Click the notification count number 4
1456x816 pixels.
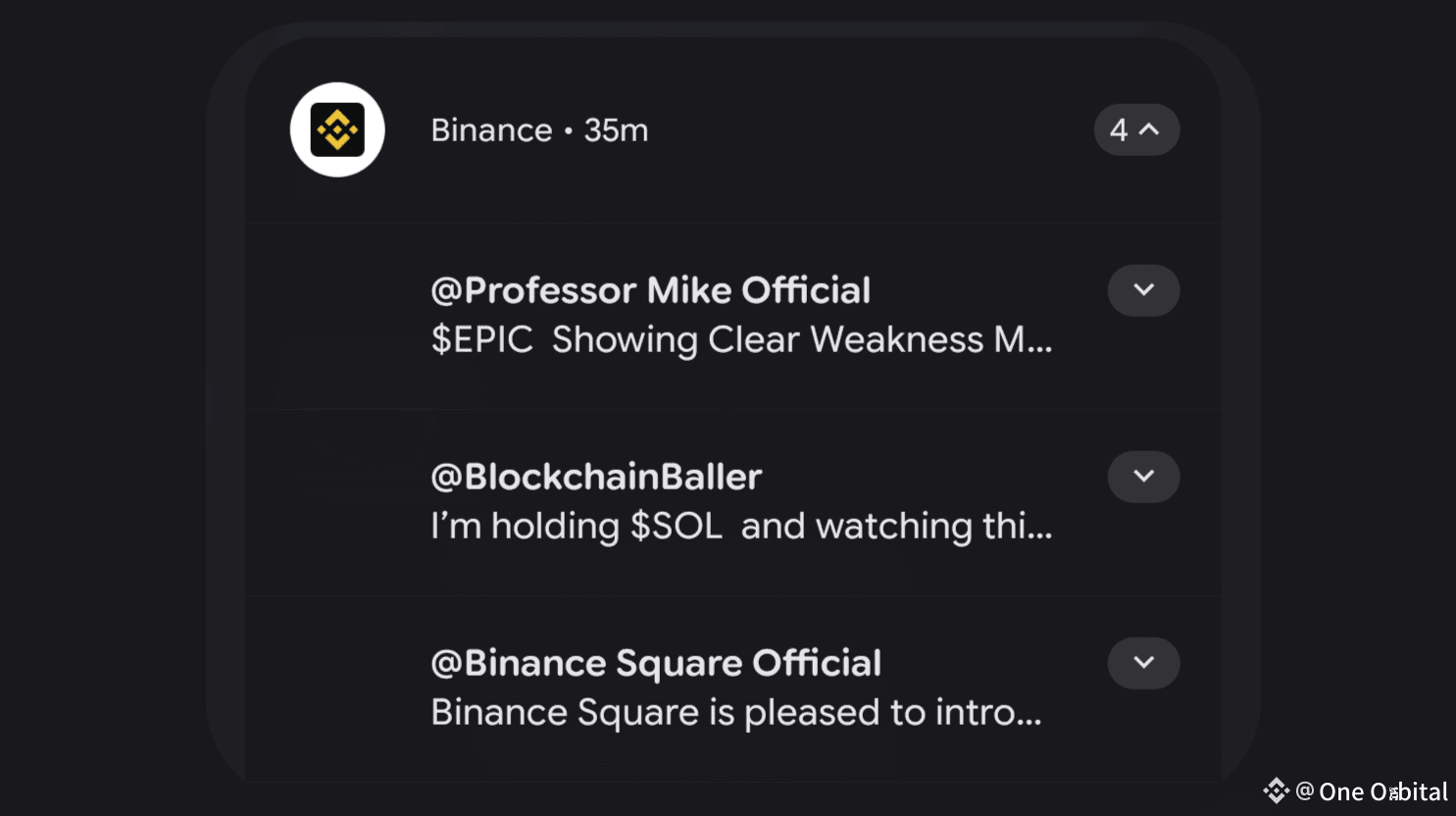coord(1119,129)
